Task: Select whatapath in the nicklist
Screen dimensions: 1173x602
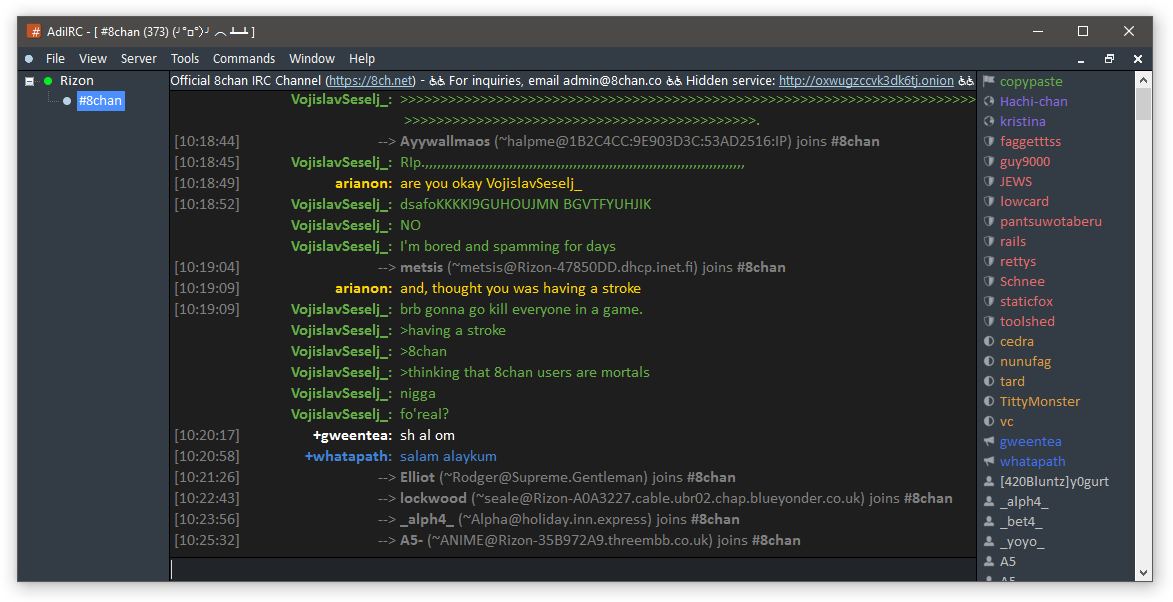Action: click(1032, 461)
